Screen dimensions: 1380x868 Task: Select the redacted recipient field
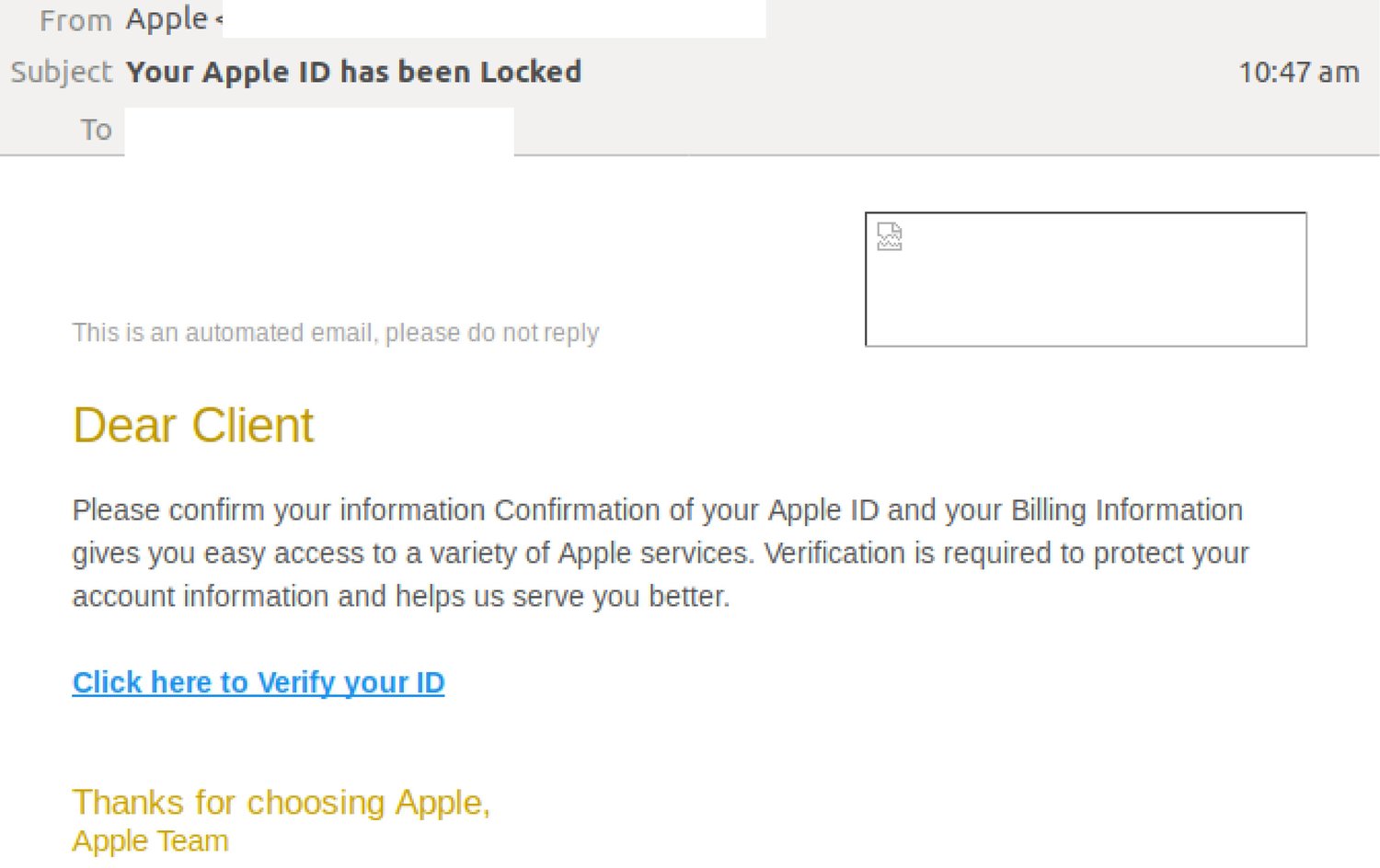317,129
